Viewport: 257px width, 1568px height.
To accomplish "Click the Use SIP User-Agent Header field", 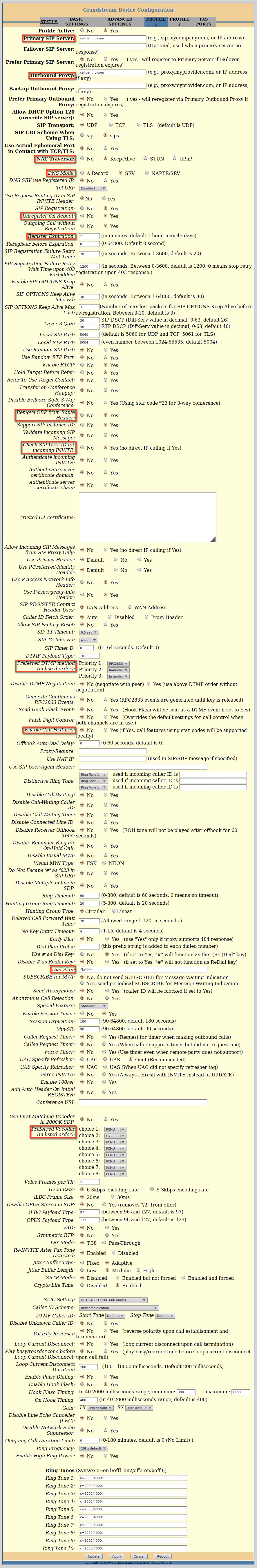I will [143, 767].
